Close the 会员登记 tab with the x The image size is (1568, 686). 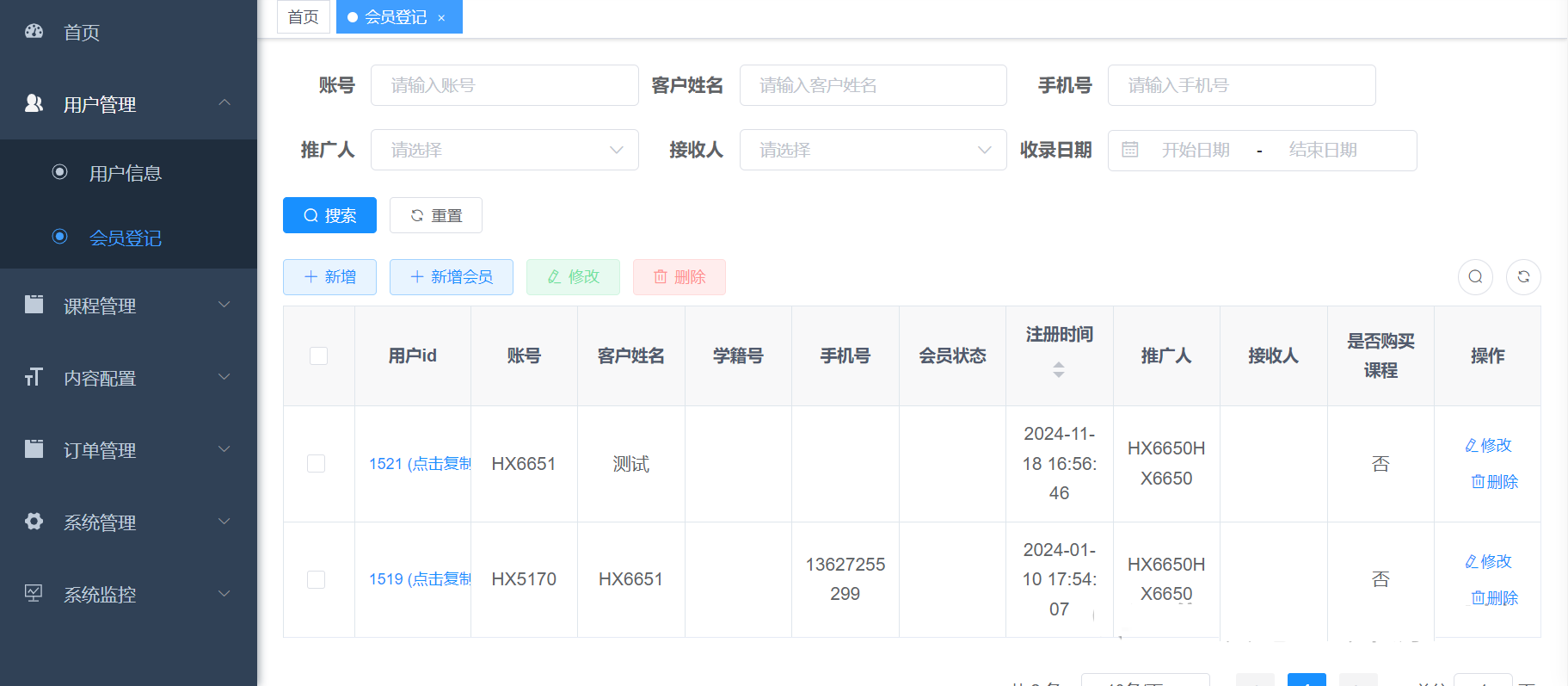(441, 18)
